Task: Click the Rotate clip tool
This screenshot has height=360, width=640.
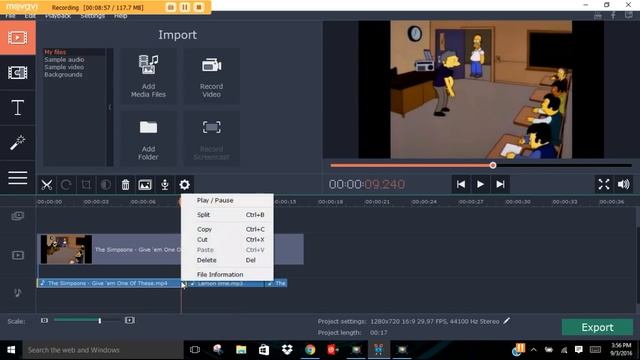Action: coord(66,185)
